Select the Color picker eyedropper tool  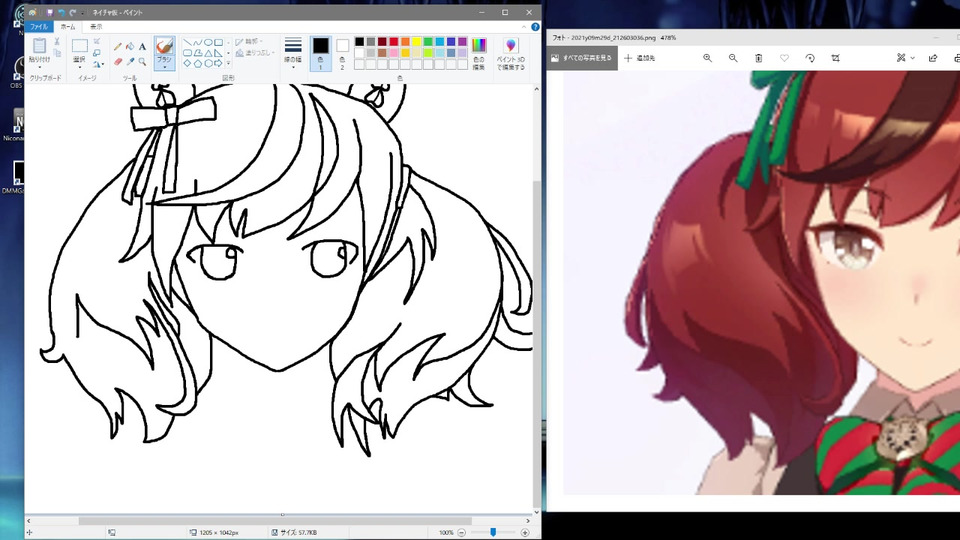coord(130,62)
